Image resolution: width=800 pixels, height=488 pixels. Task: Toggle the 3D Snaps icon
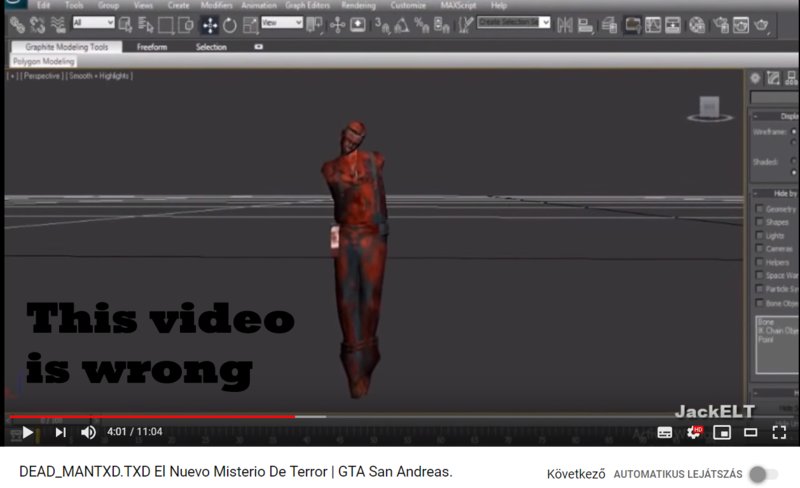click(382, 25)
